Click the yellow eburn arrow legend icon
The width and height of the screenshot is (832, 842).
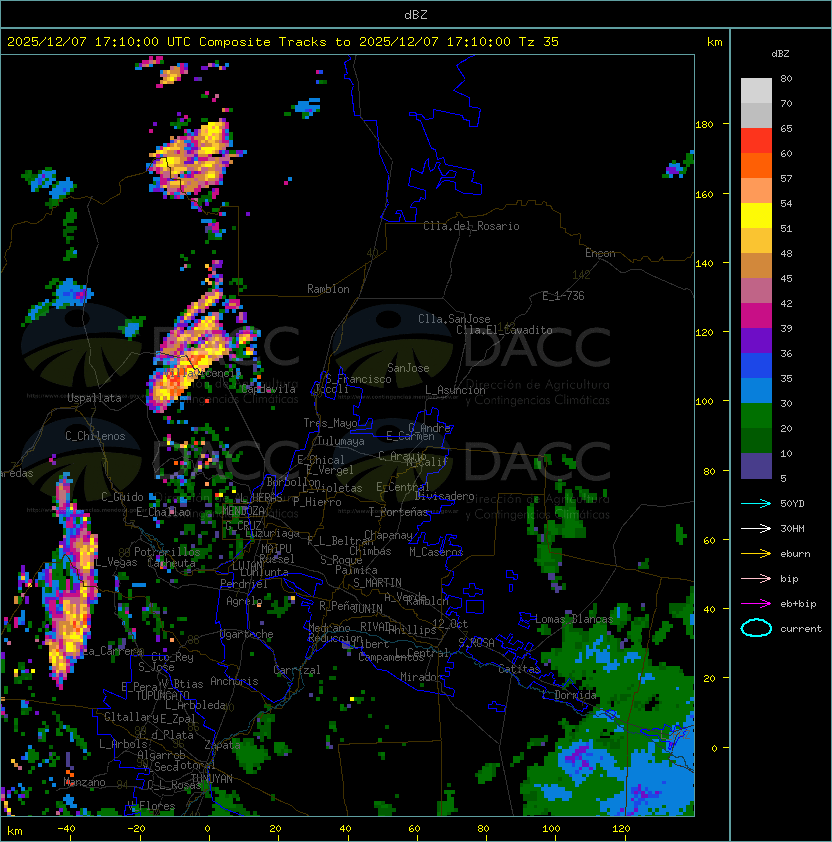coord(756,554)
